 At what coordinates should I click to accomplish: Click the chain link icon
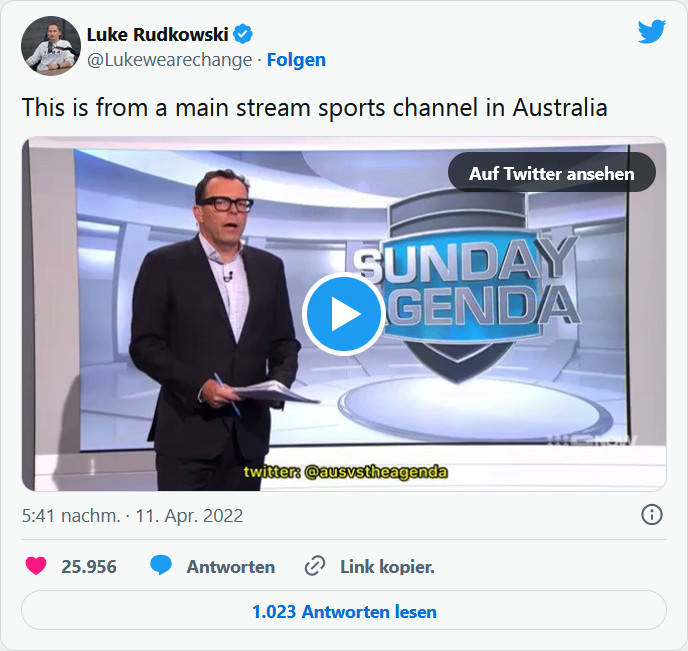point(315,566)
